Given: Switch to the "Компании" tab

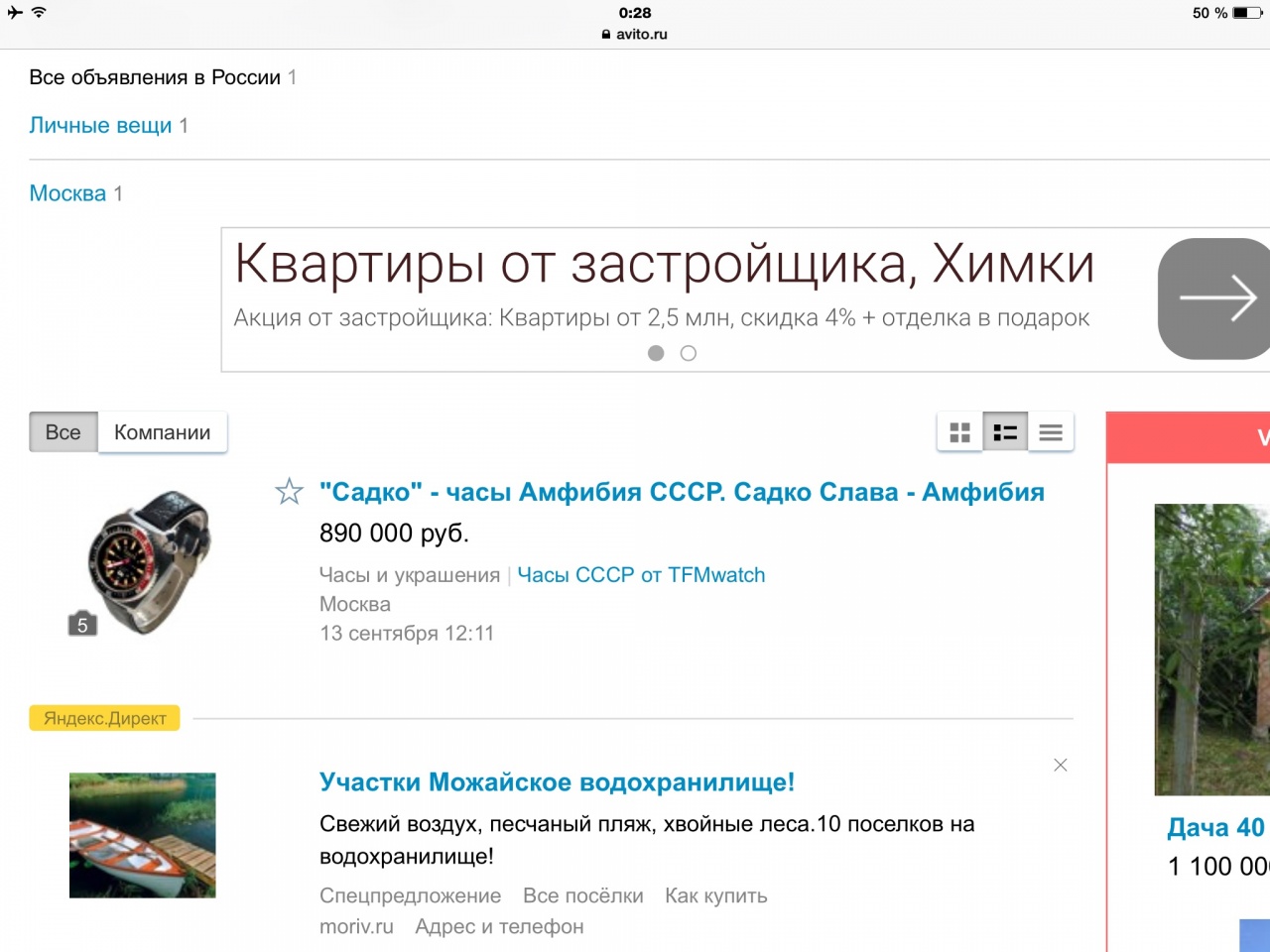Looking at the screenshot, I should (163, 432).
